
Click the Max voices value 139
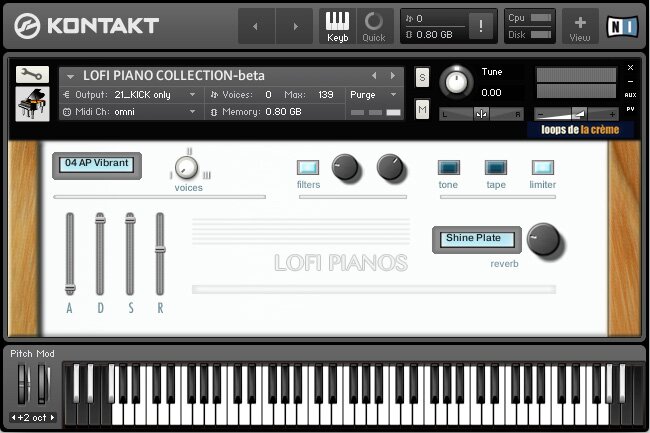(326, 95)
